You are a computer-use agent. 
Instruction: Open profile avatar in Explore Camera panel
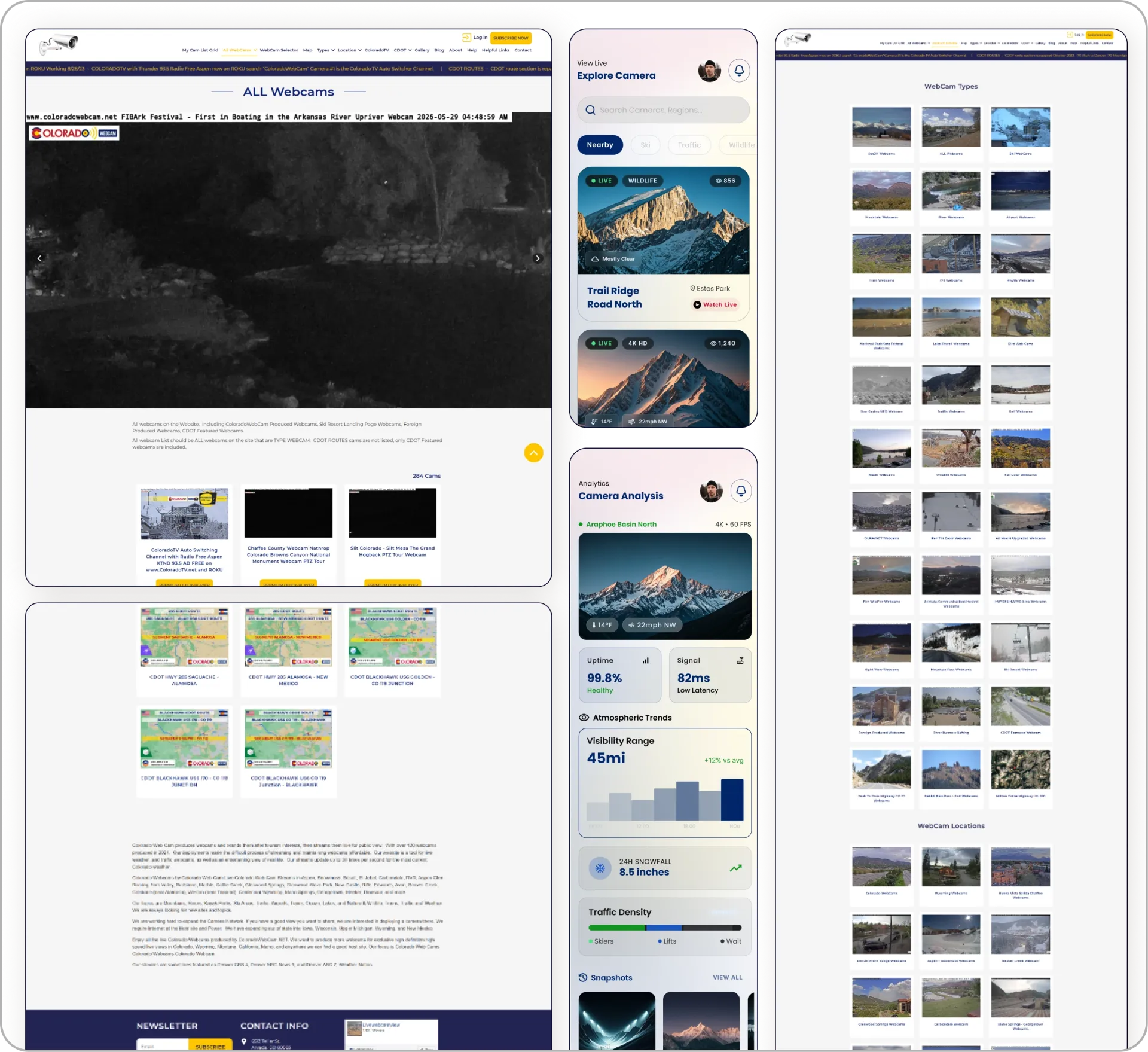tap(710, 71)
